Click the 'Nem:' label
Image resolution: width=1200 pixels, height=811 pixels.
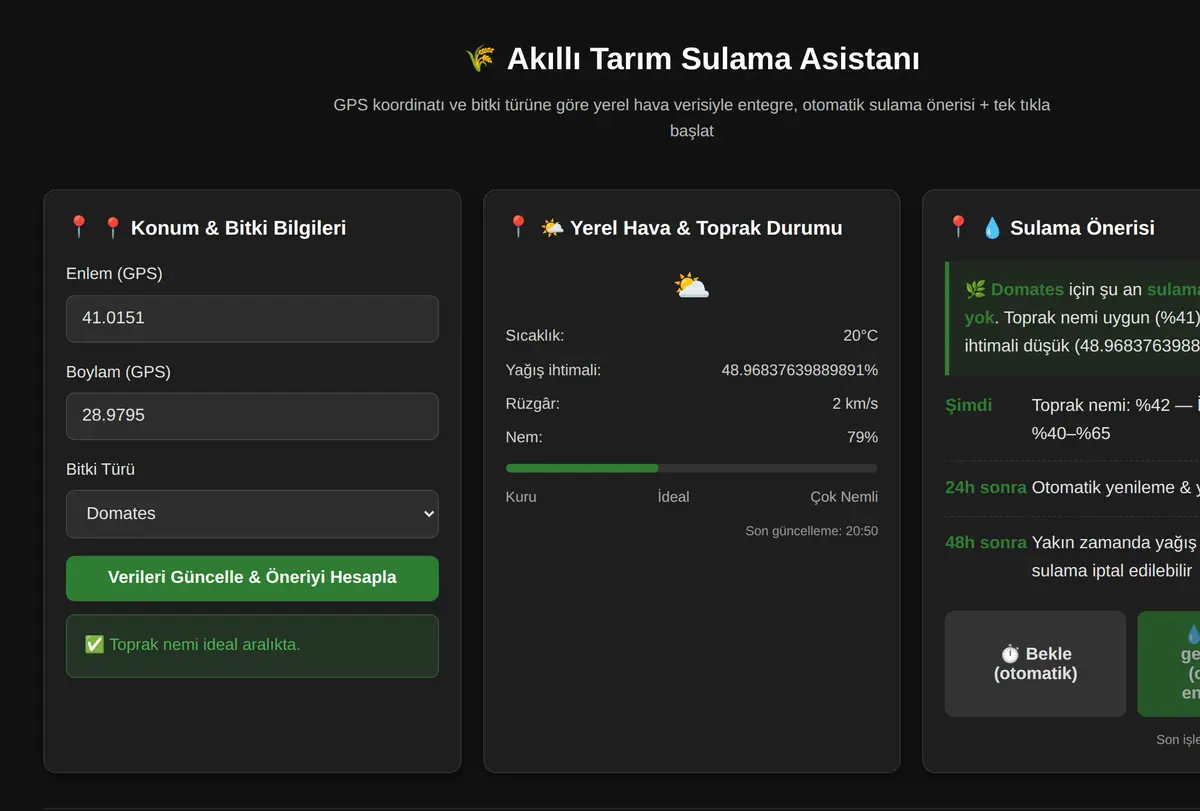point(524,437)
